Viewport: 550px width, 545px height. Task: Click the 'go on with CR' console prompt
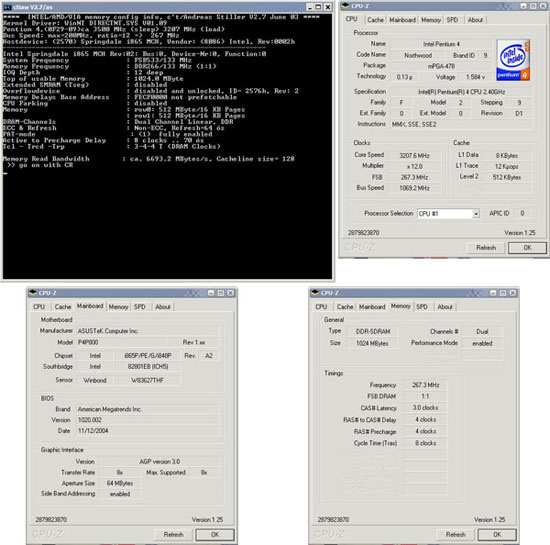coord(40,165)
